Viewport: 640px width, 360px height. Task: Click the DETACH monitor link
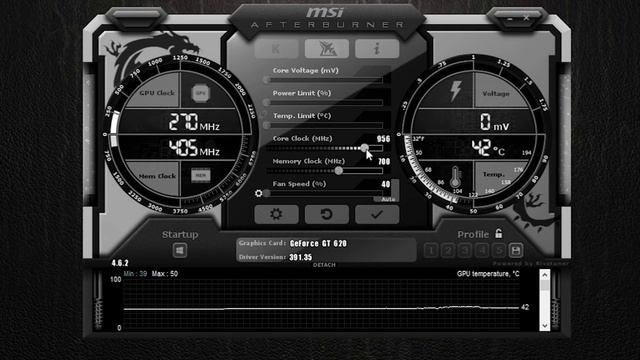click(324, 265)
